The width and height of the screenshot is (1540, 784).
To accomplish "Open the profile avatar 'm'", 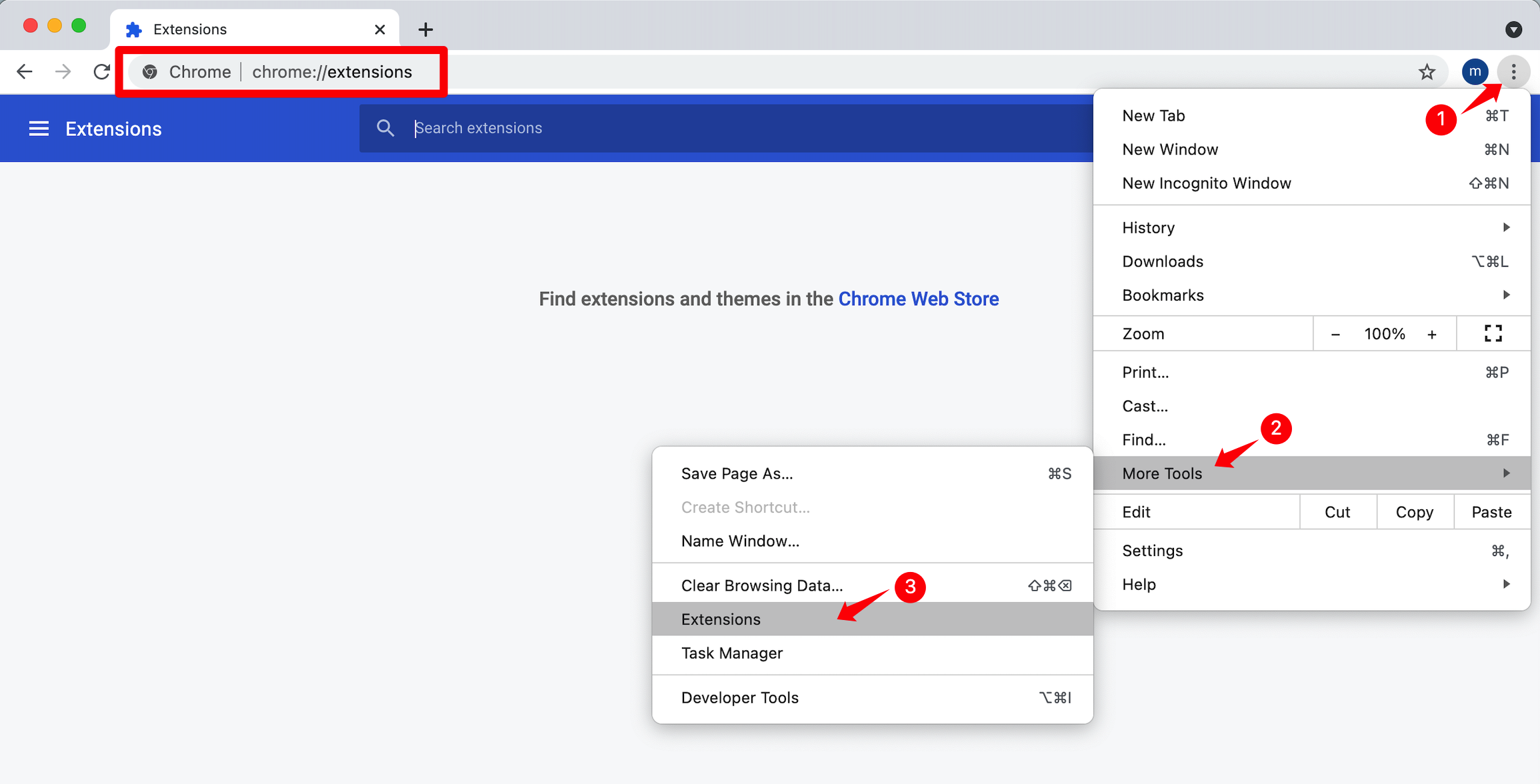I will click(1475, 71).
